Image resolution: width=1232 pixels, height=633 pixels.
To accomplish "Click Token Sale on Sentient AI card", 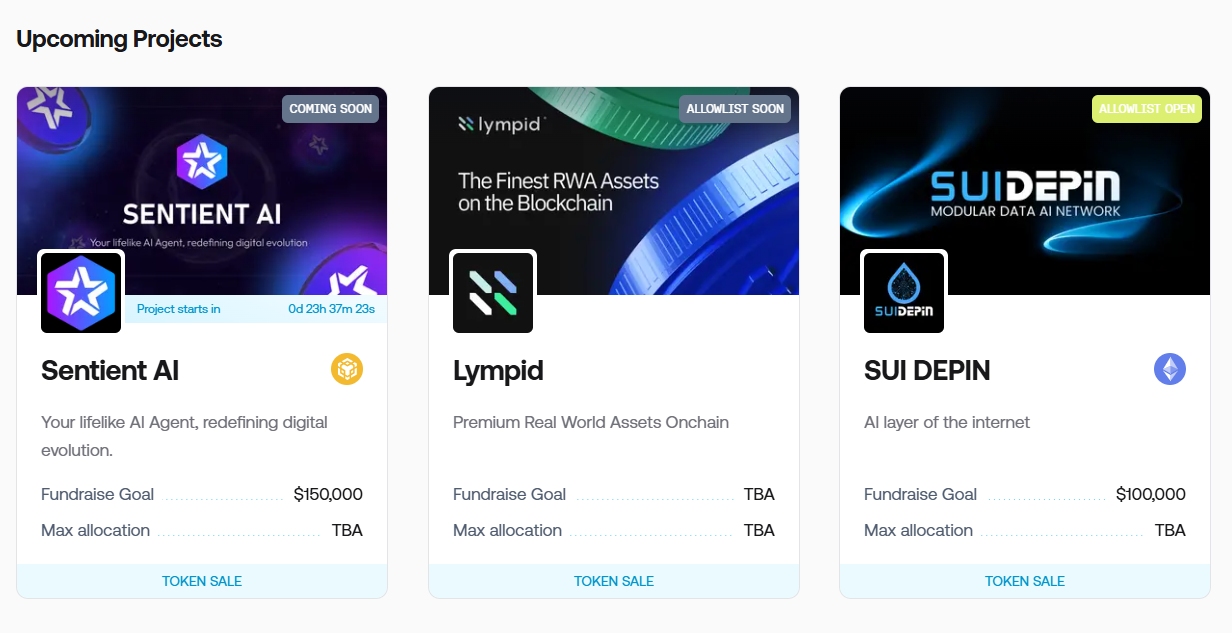I will click(202, 581).
